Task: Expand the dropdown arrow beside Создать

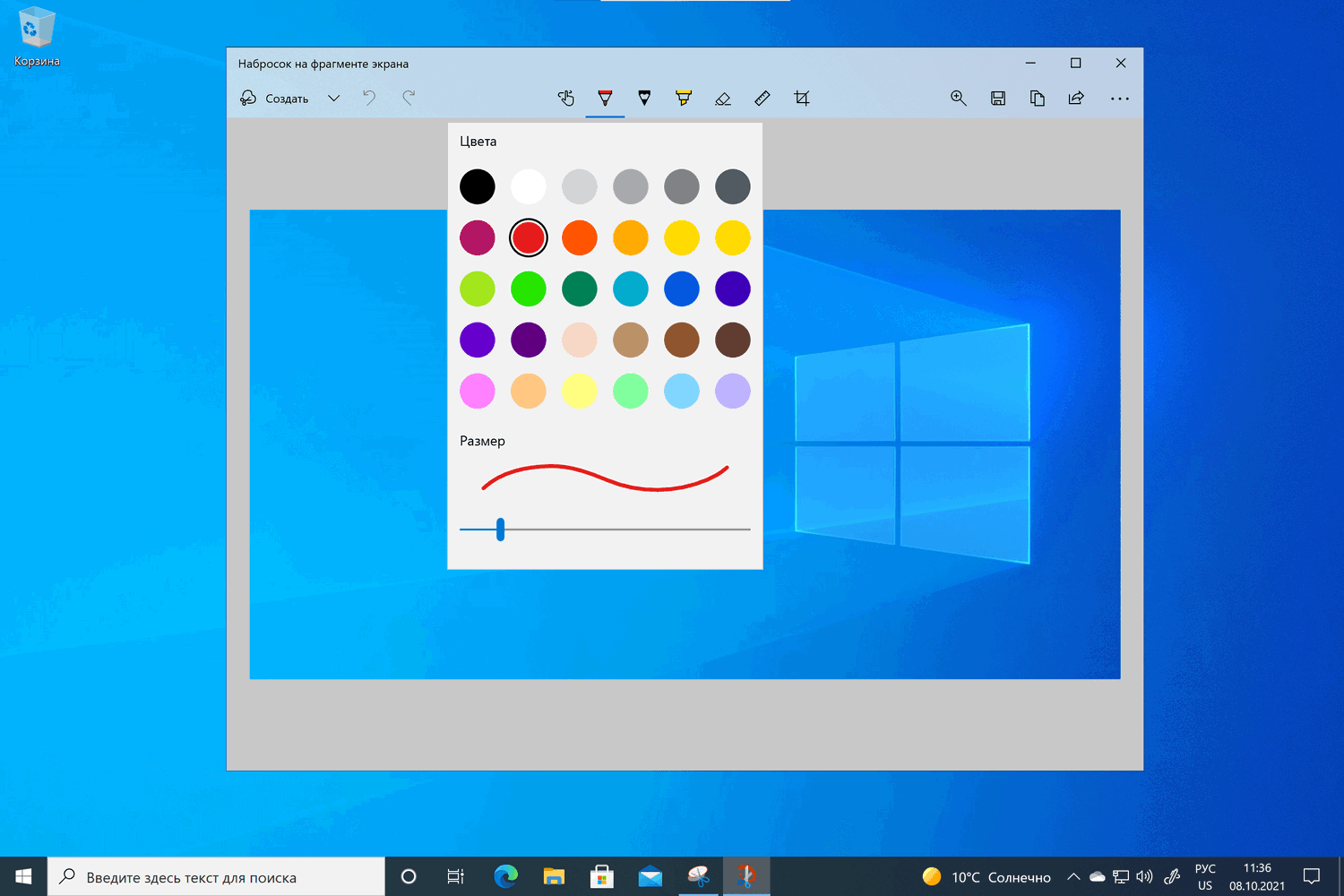Action: point(333,99)
